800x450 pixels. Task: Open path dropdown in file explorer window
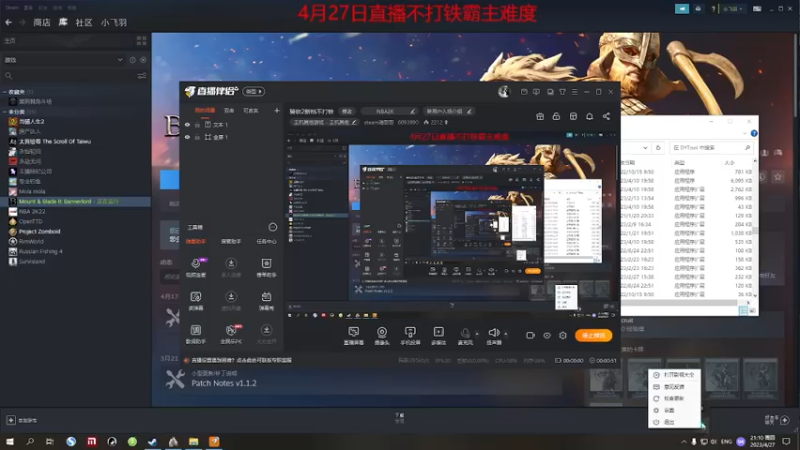645,147
